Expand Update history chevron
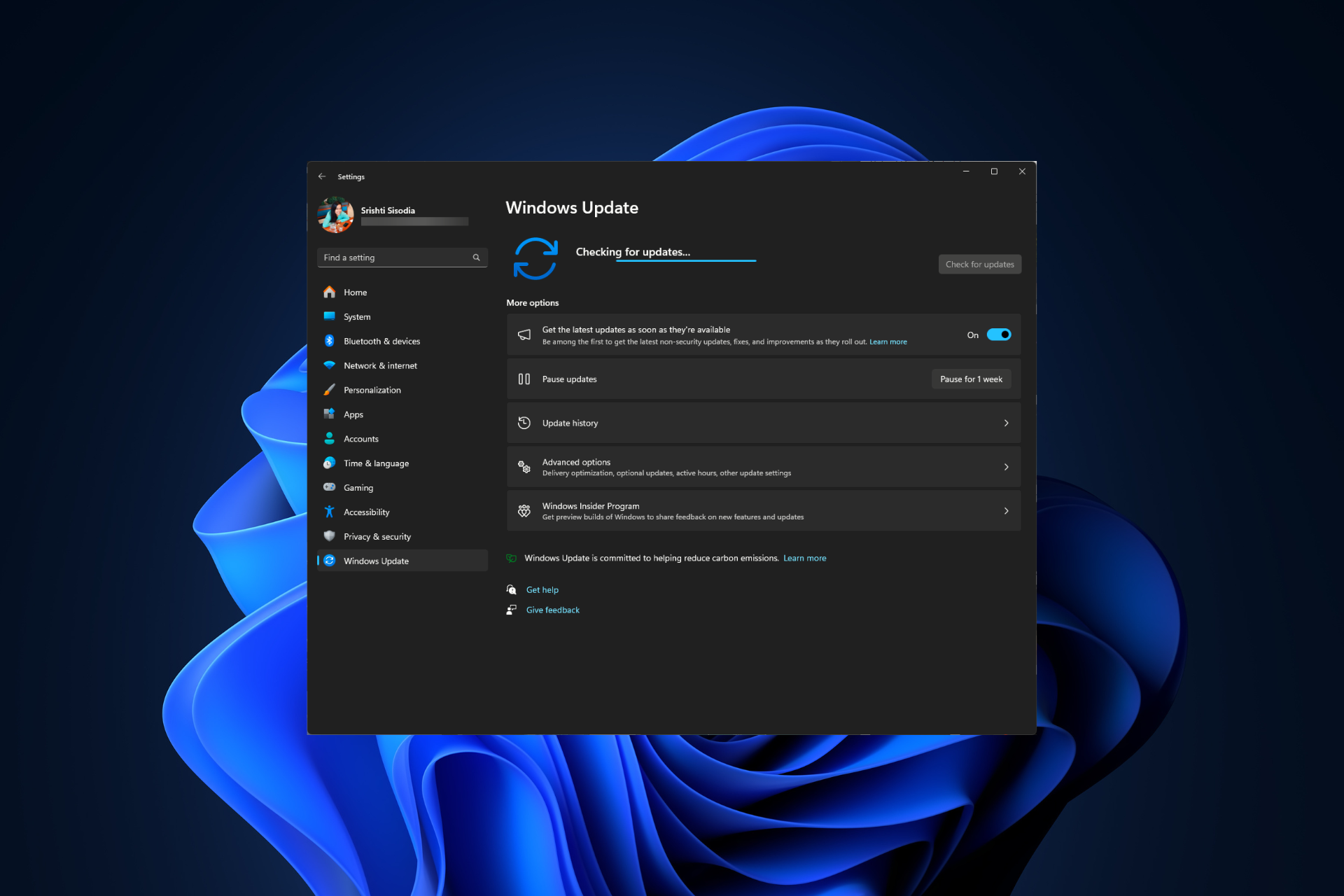Viewport: 1344px width, 896px height. tap(1006, 423)
